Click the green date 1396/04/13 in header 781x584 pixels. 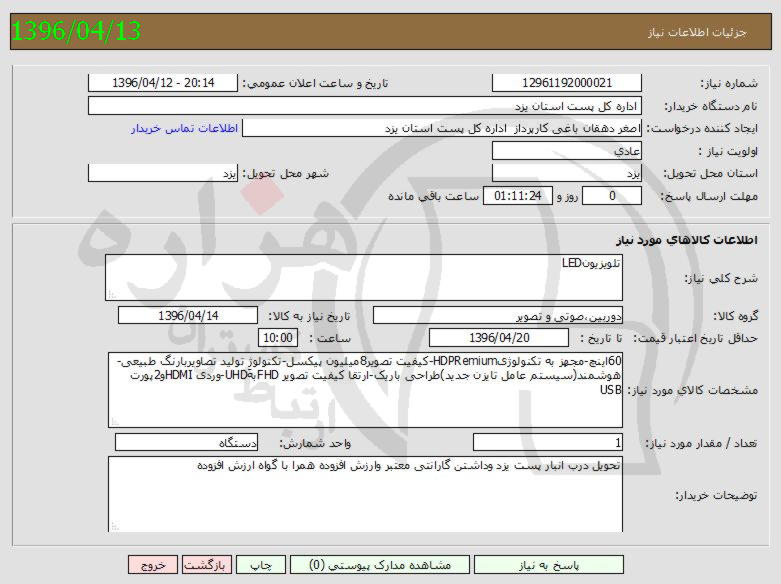coord(76,31)
